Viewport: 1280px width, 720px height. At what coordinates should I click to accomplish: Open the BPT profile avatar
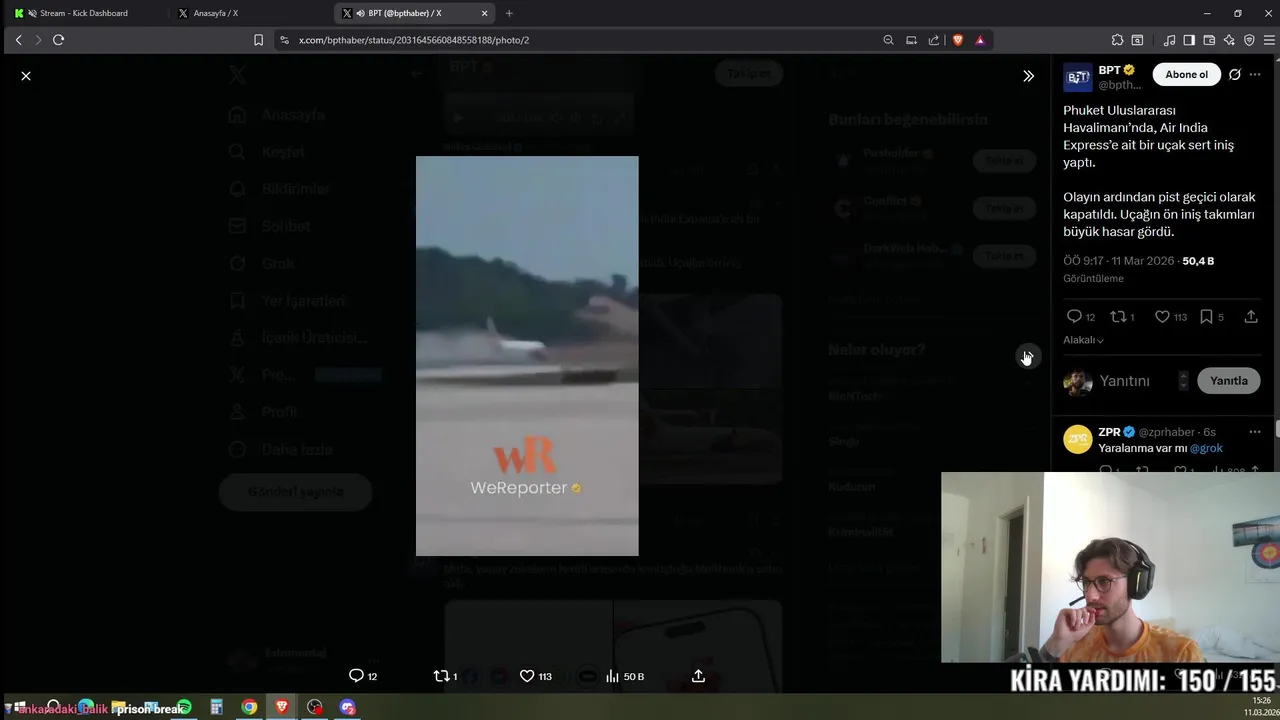(x=1078, y=77)
